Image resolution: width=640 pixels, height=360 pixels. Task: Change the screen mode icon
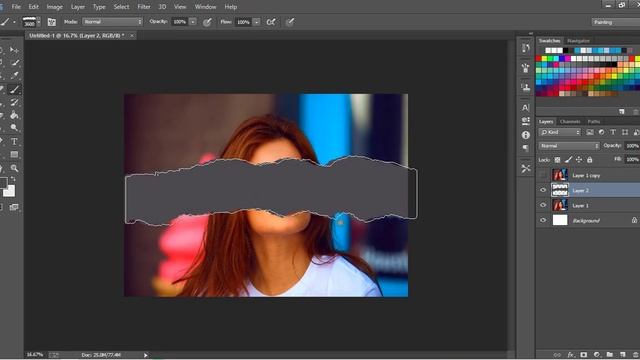tap(14, 207)
